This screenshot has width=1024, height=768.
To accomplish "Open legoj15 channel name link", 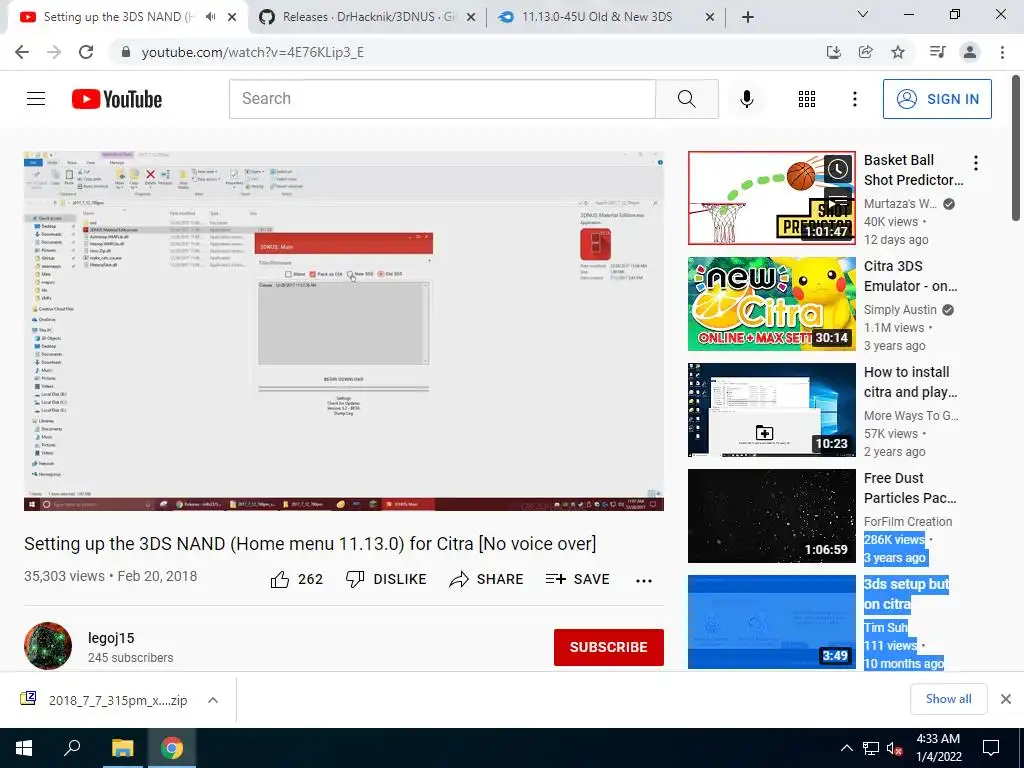I will [x=111, y=638].
